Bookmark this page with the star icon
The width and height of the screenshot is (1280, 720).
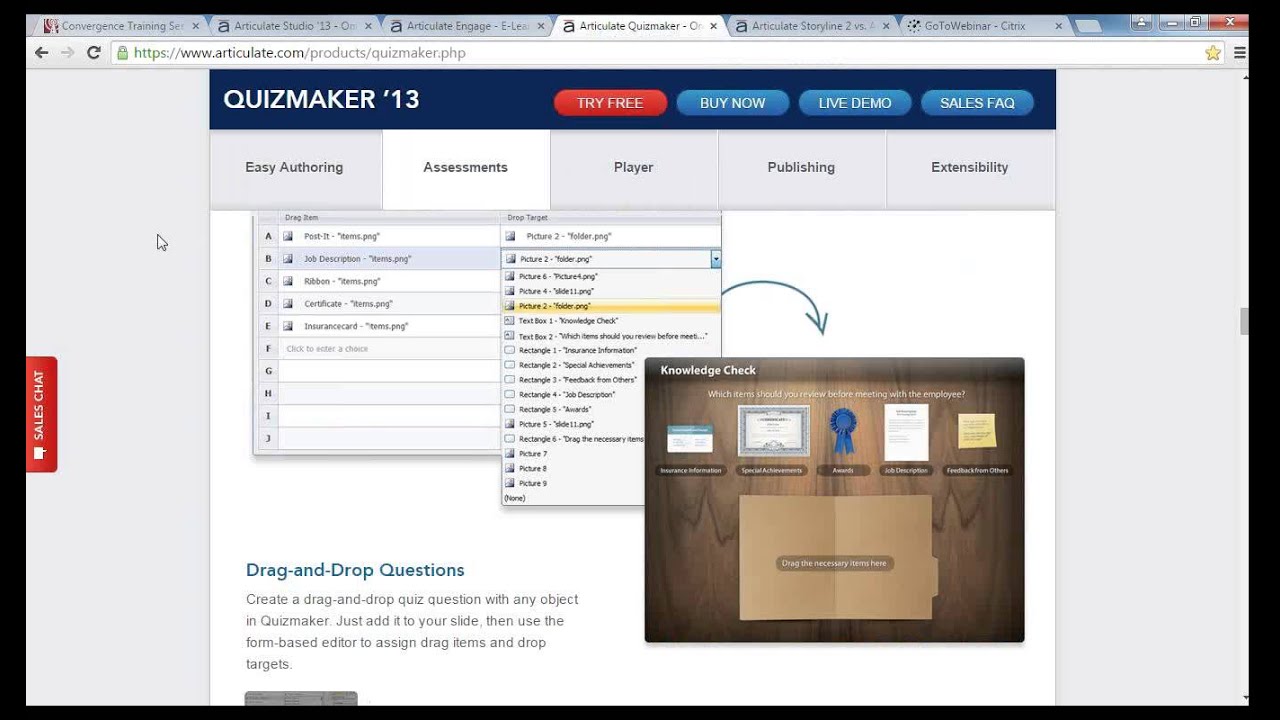pyautogui.click(x=1213, y=53)
